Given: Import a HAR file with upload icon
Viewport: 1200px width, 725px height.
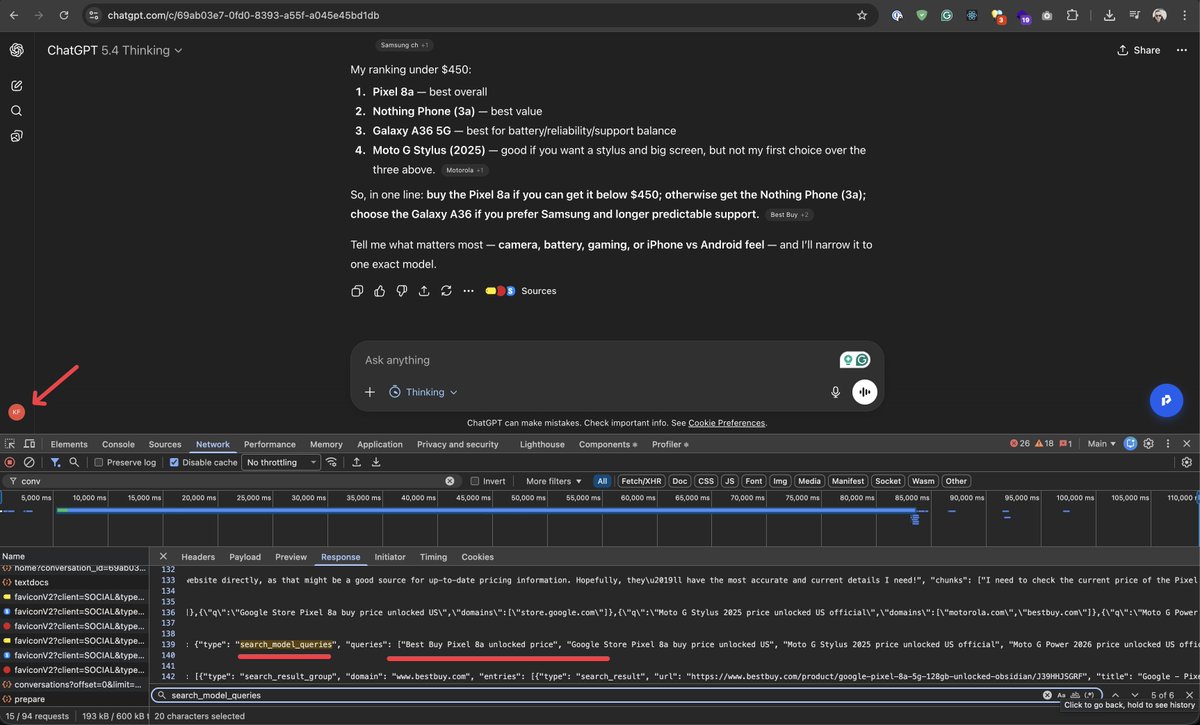Looking at the screenshot, I should click(357, 463).
